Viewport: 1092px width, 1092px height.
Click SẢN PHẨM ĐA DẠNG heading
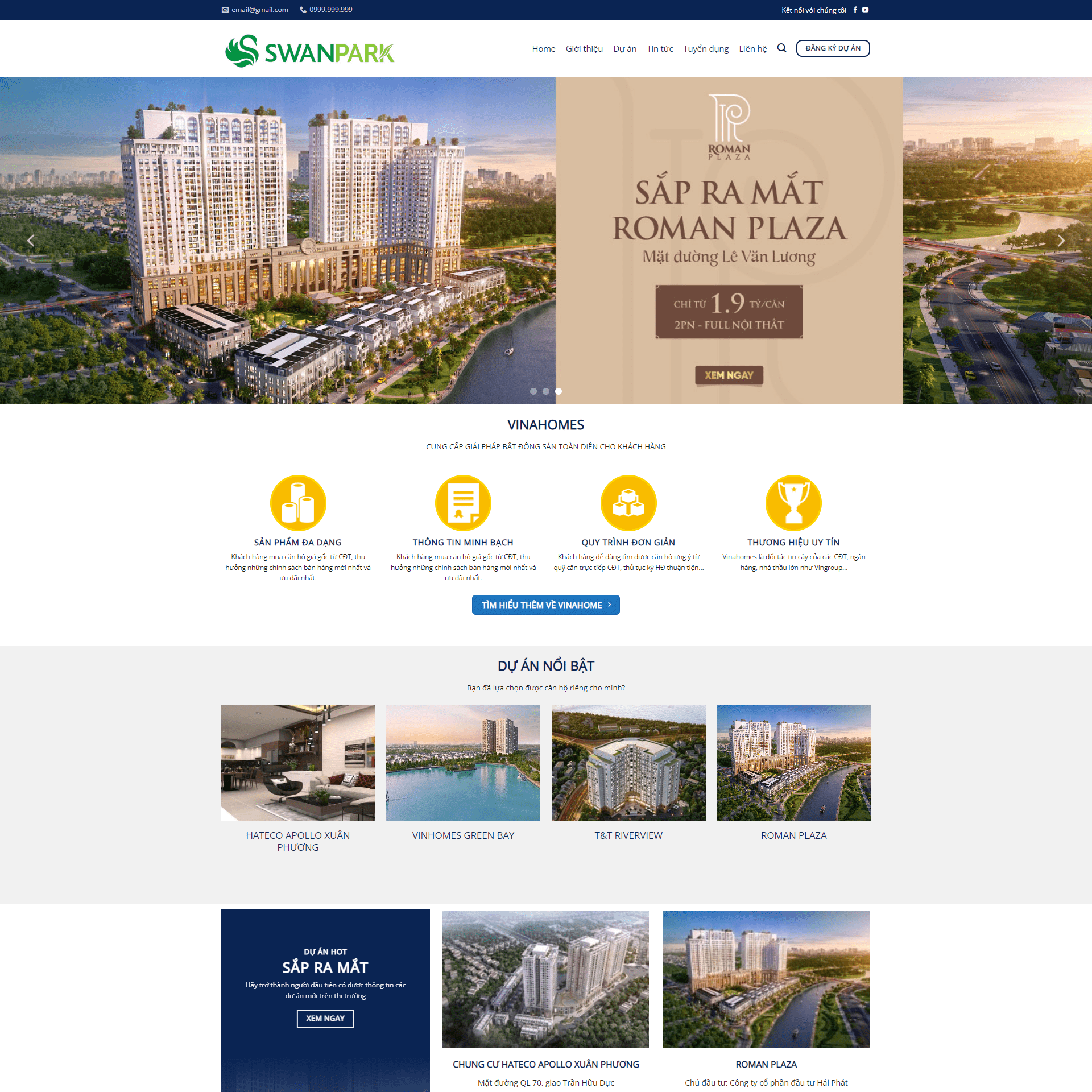pos(298,543)
